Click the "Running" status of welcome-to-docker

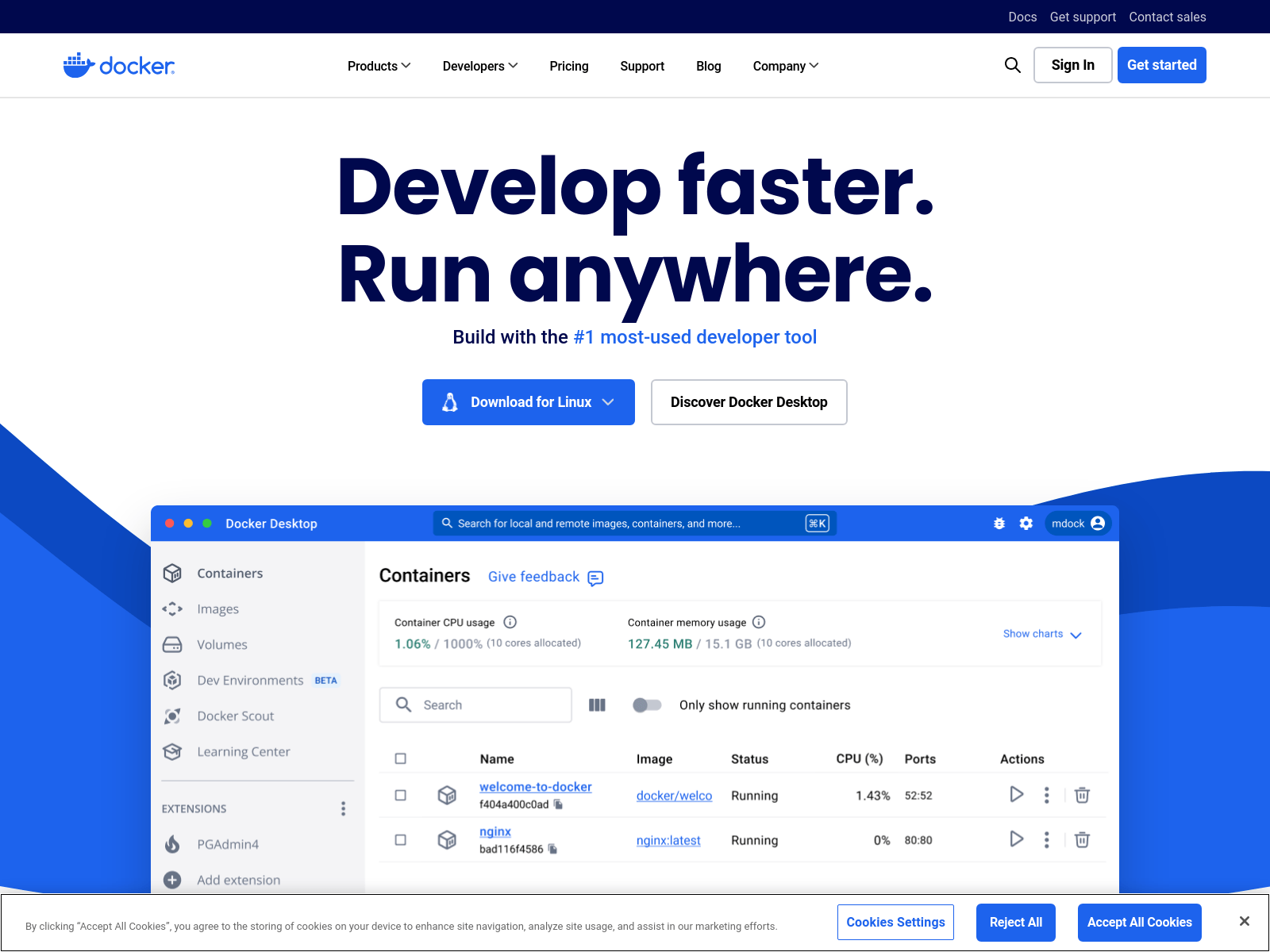pyautogui.click(x=754, y=796)
